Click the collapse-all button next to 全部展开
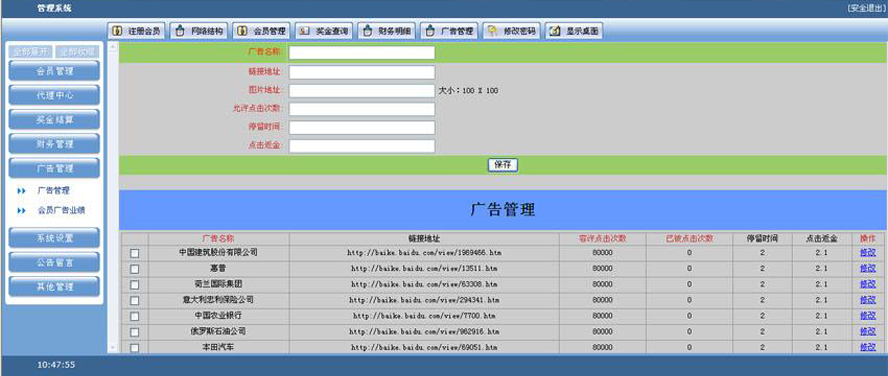The image size is (888, 376). point(77,52)
